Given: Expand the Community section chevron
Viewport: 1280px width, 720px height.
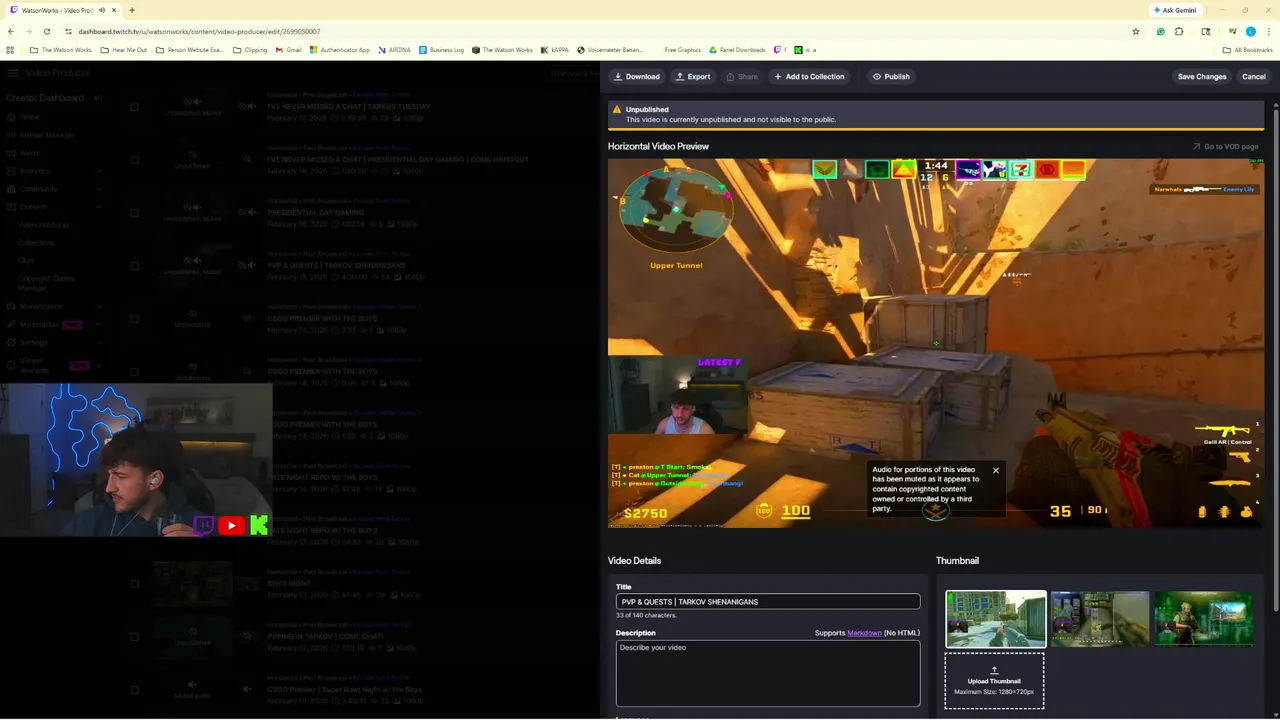Looking at the screenshot, I should click(98, 189).
